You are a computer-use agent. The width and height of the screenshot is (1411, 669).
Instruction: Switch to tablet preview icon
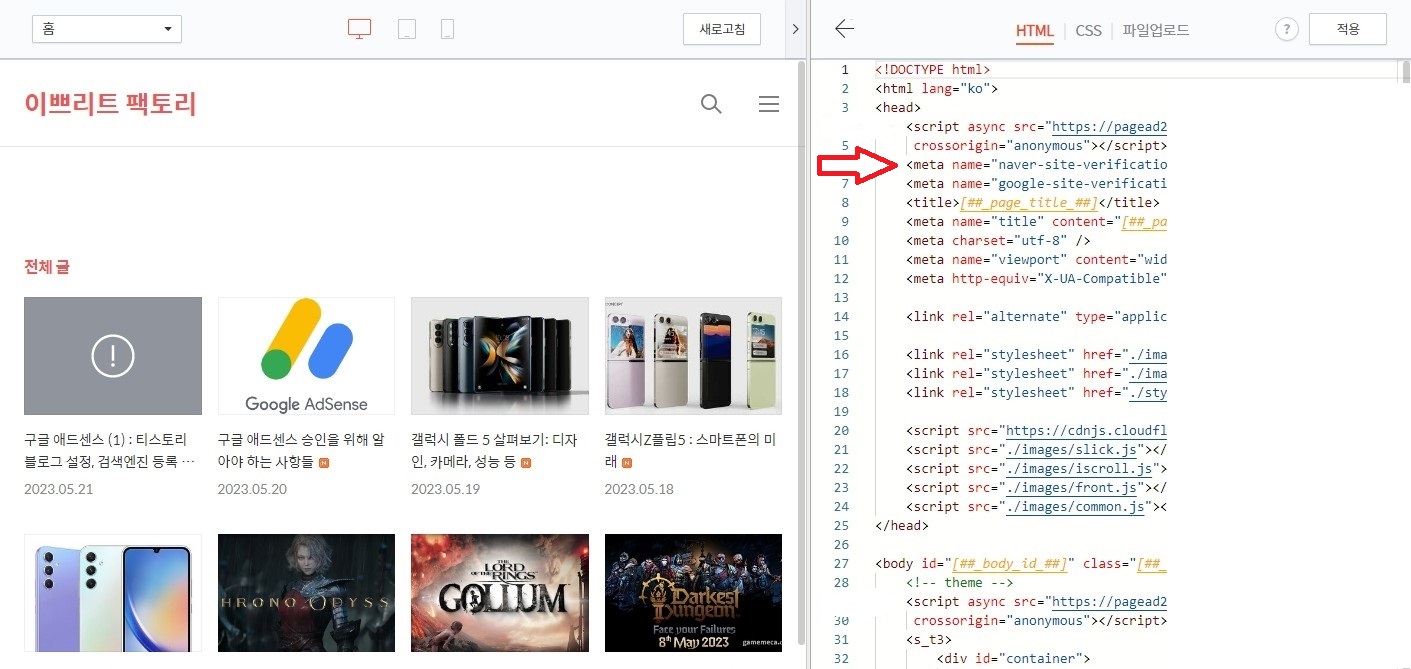(407, 29)
